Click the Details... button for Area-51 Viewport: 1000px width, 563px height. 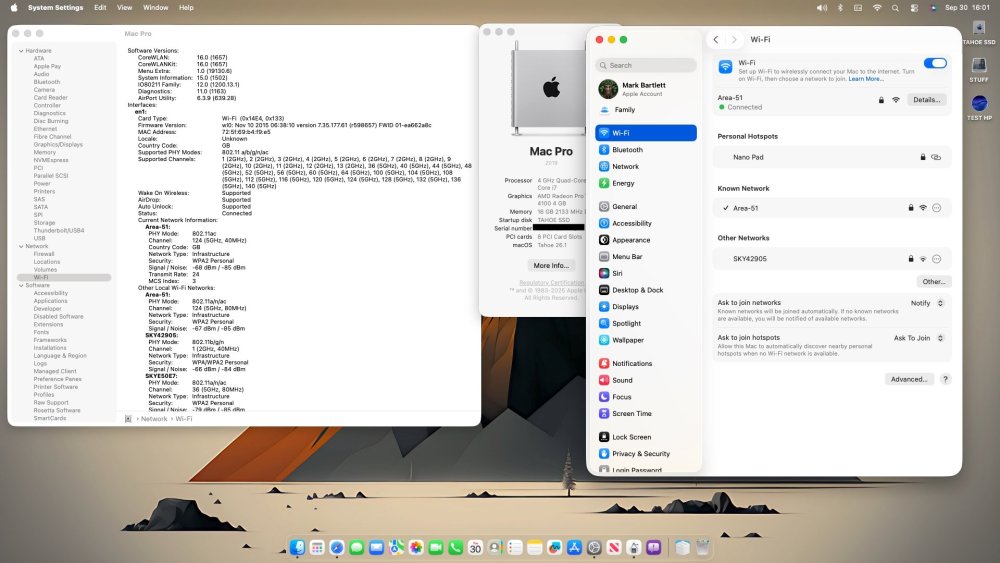(x=926, y=99)
